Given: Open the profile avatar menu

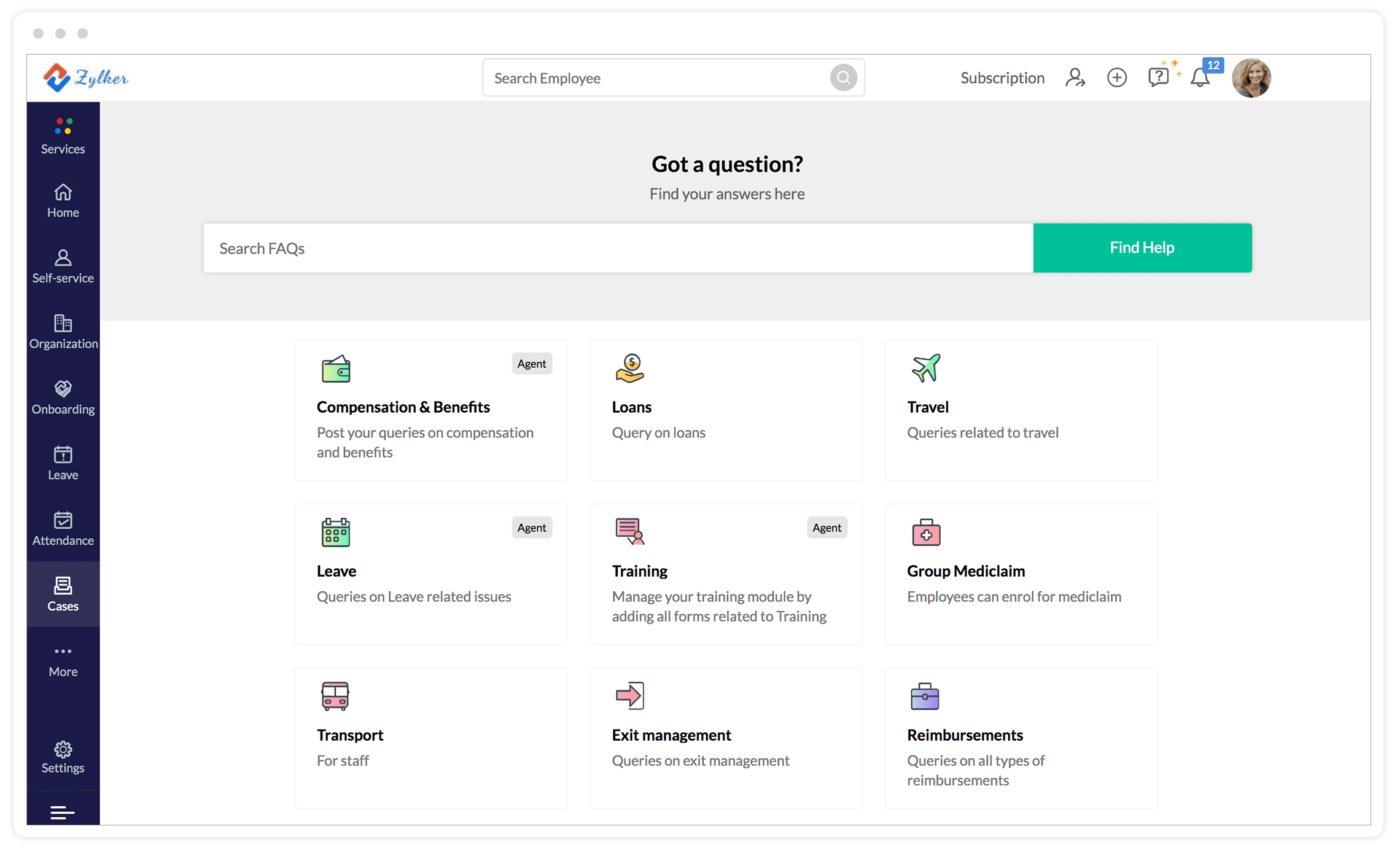Looking at the screenshot, I should (1251, 78).
